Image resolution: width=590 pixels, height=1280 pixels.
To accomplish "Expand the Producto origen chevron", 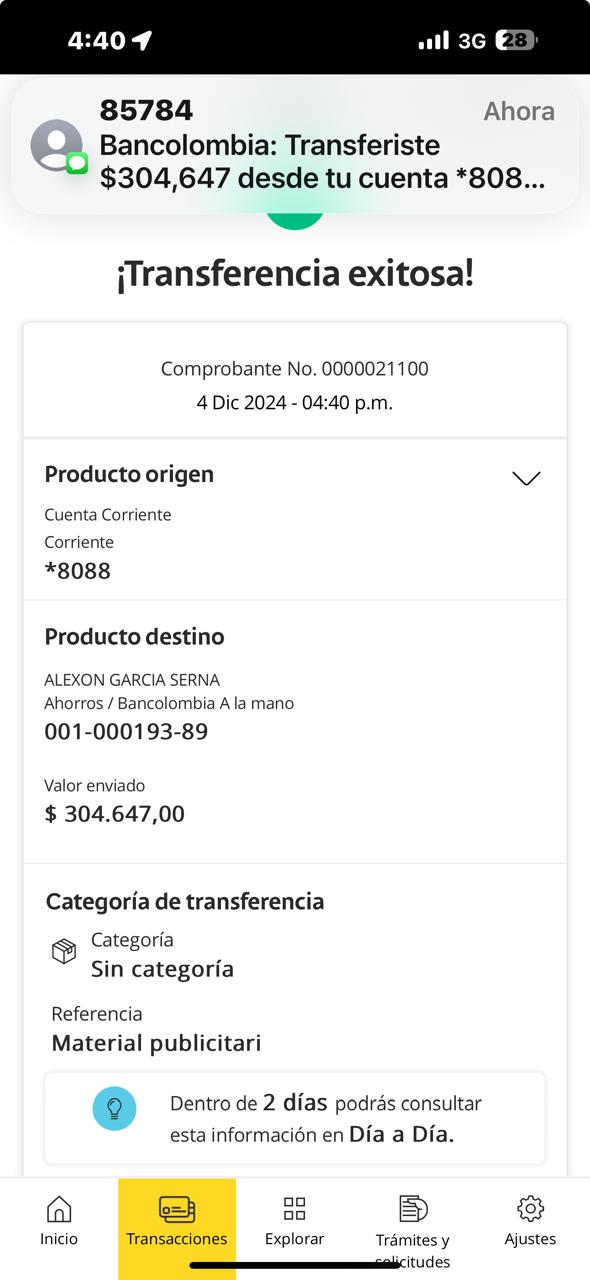I will point(526,478).
